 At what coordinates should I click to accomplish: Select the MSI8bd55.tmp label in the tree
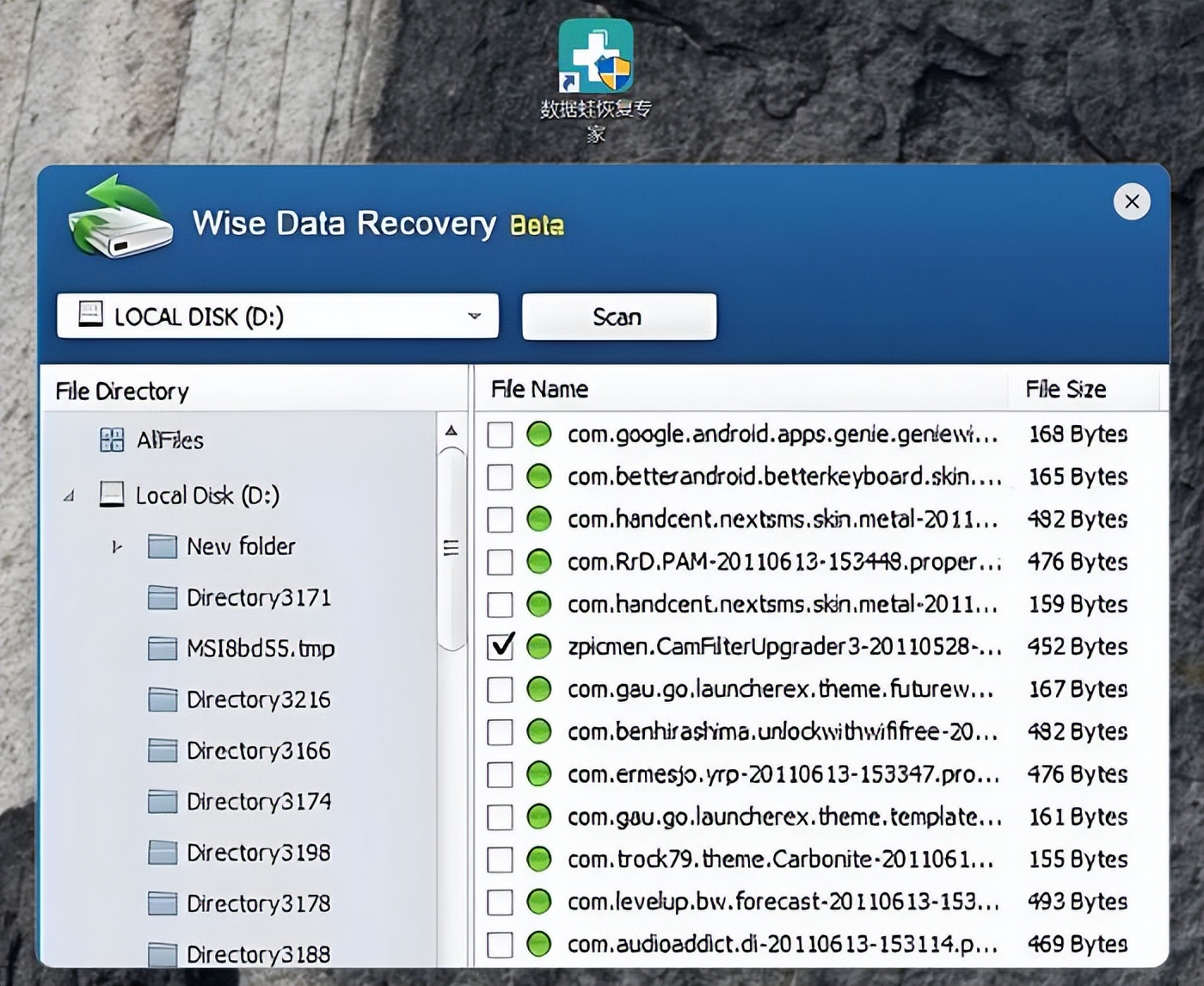point(261,648)
